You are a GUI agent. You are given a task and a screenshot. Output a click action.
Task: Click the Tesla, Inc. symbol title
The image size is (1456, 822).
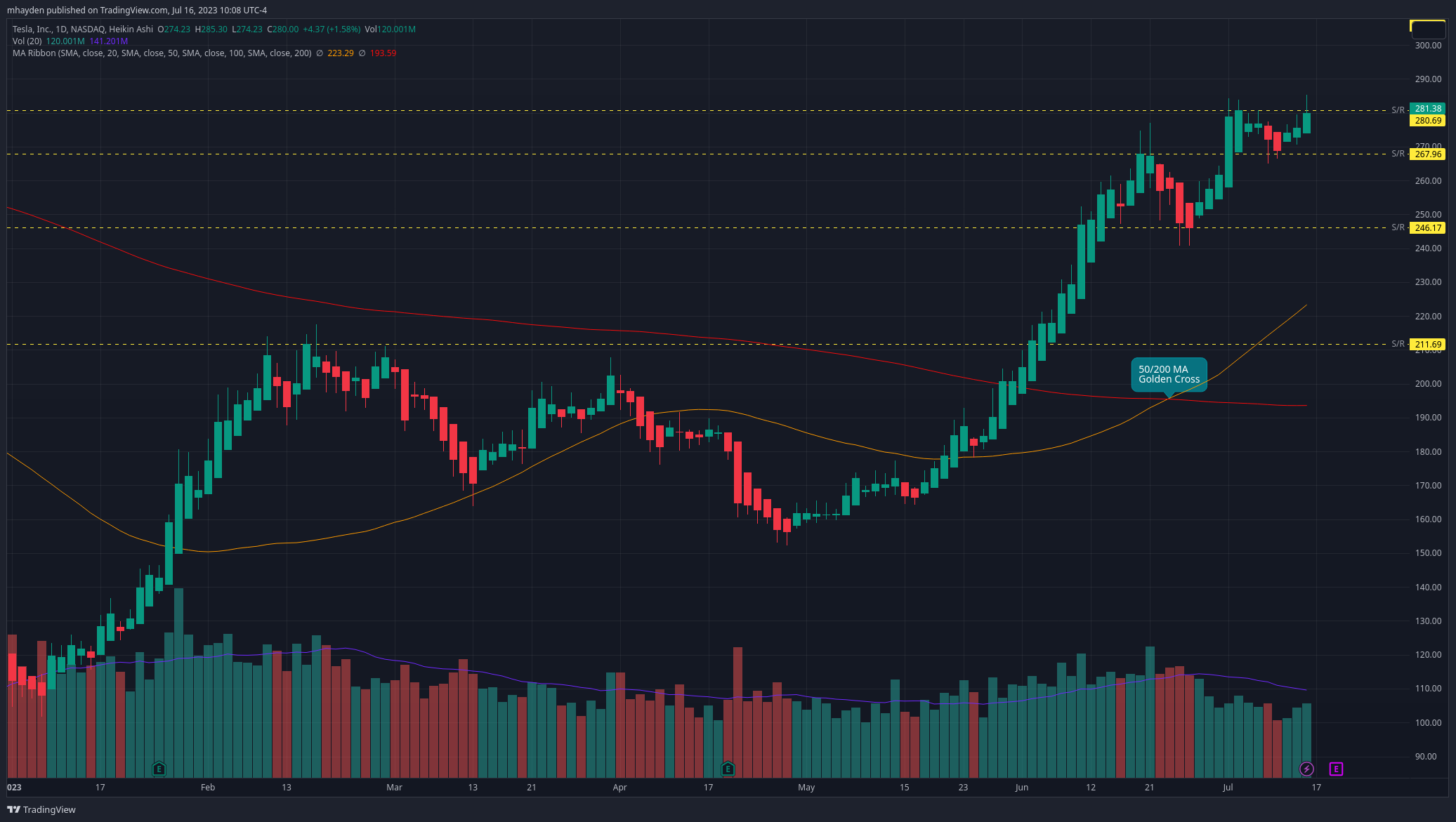pos(32,29)
